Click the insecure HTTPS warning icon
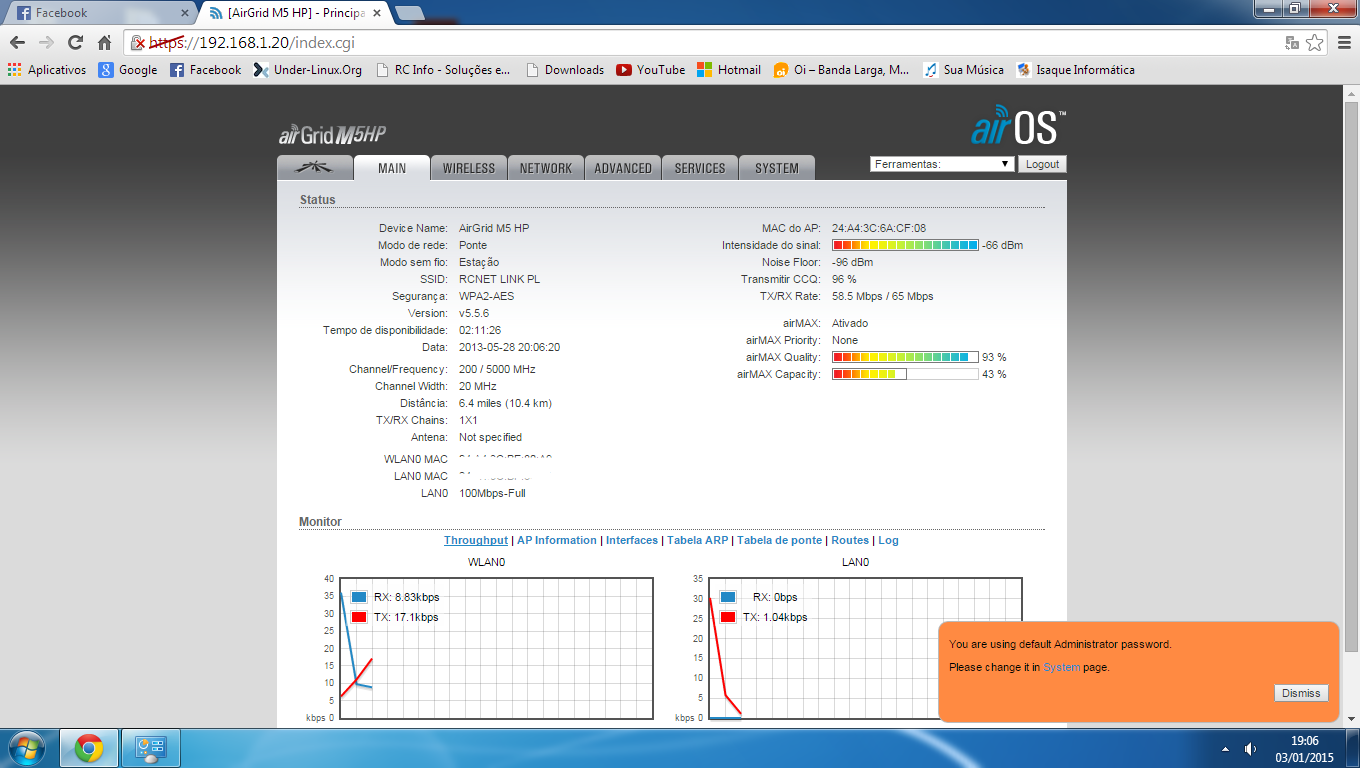The width and height of the screenshot is (1360, 768). coord(140,43)
